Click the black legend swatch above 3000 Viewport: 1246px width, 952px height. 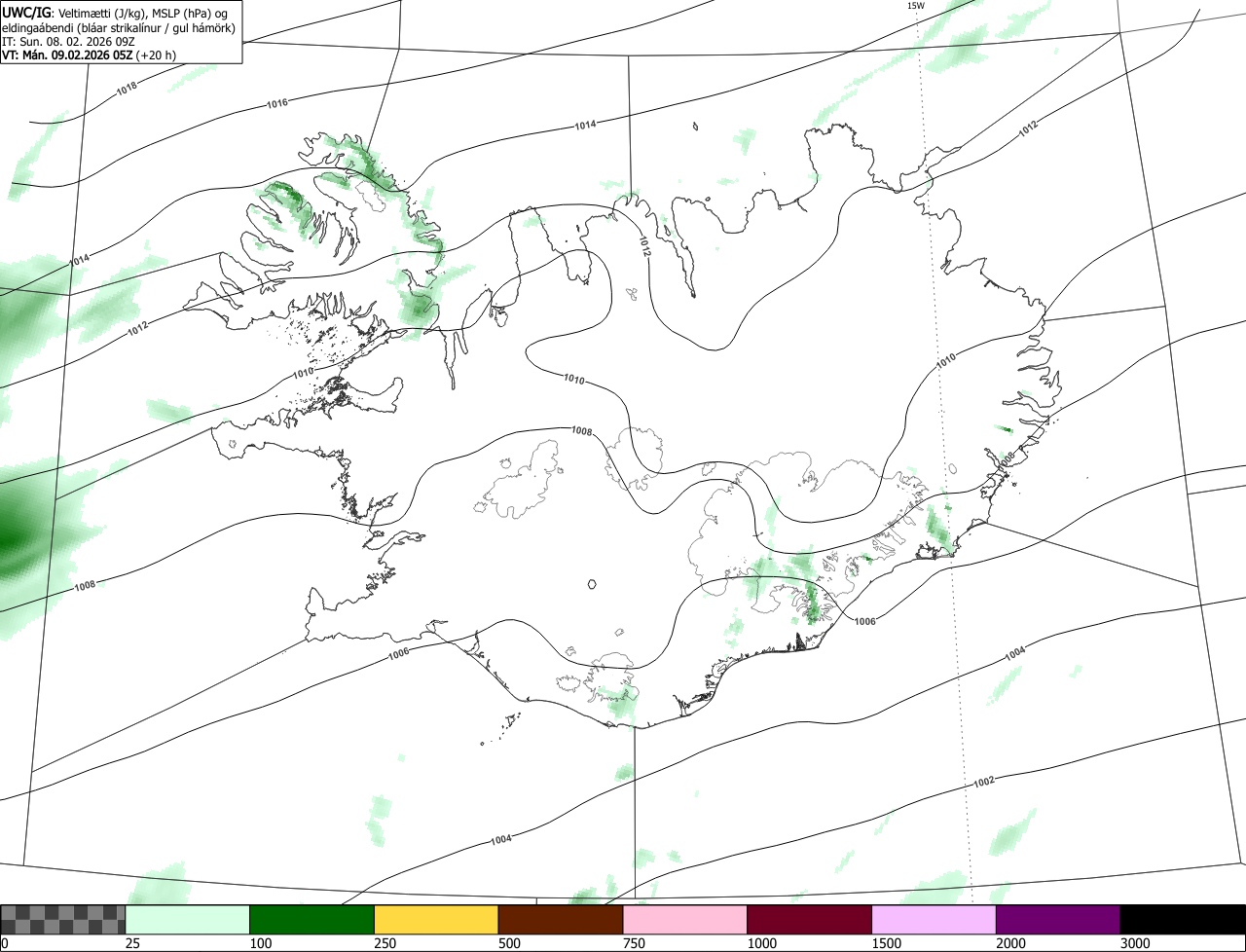click(x=1183, y=920)
